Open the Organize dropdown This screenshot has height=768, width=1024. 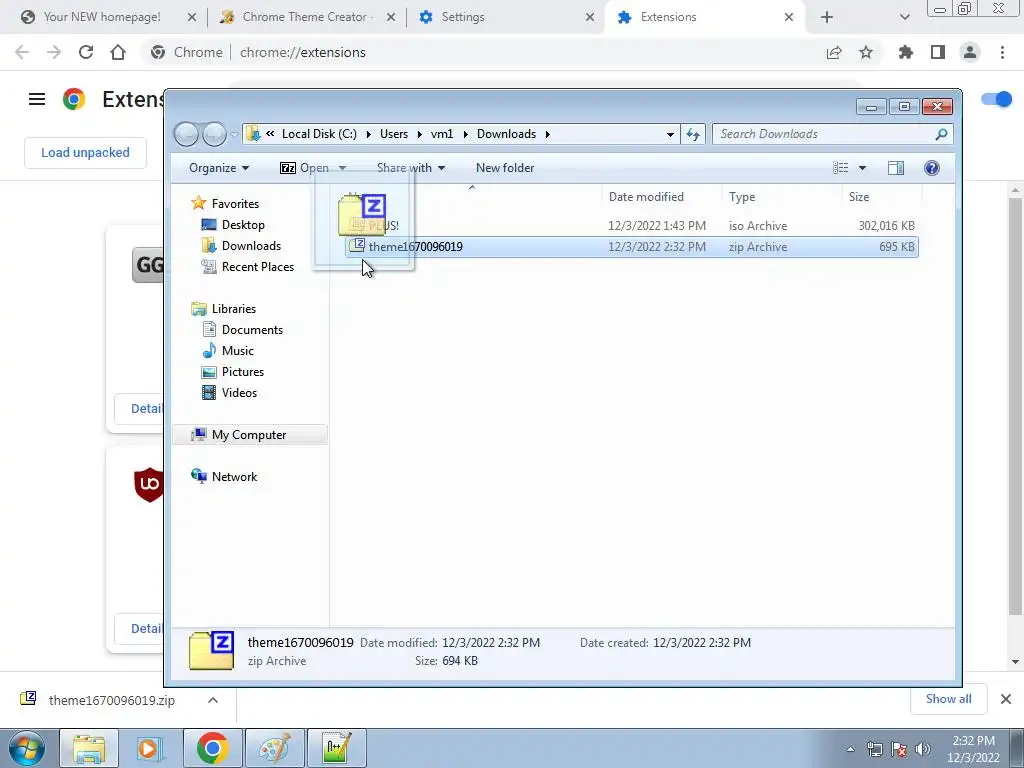tap(219, 168)
